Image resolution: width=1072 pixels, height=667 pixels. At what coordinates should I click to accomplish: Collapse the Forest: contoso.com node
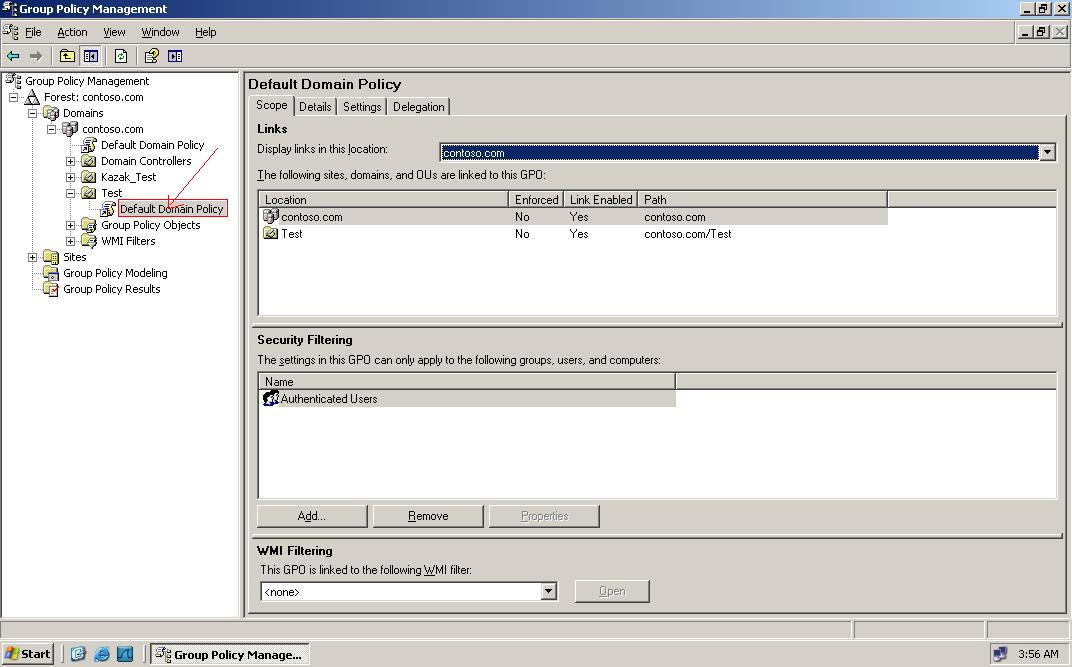coord(13,97)
